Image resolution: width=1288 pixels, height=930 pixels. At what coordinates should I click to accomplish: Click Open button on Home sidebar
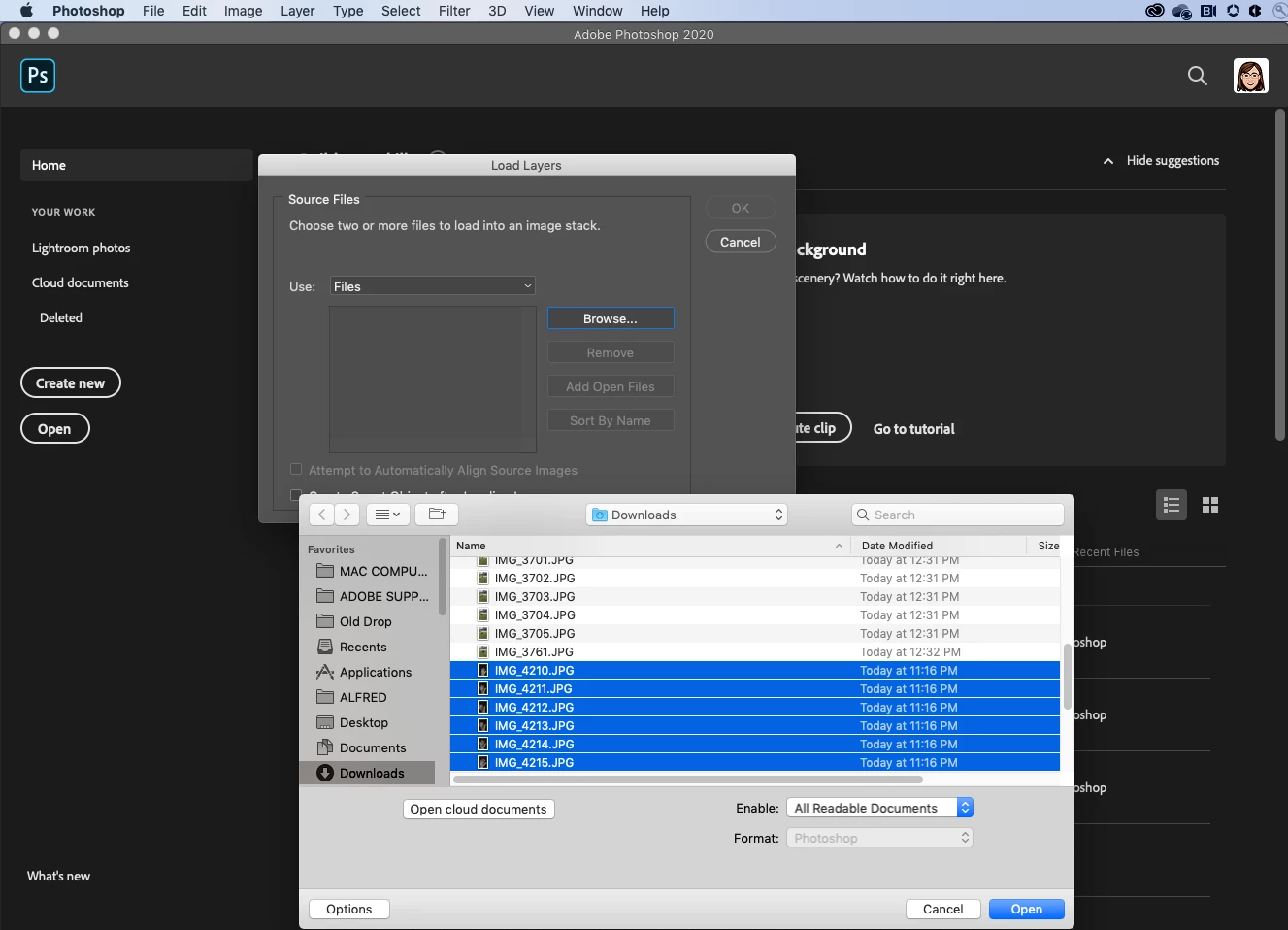pos(54,428)
